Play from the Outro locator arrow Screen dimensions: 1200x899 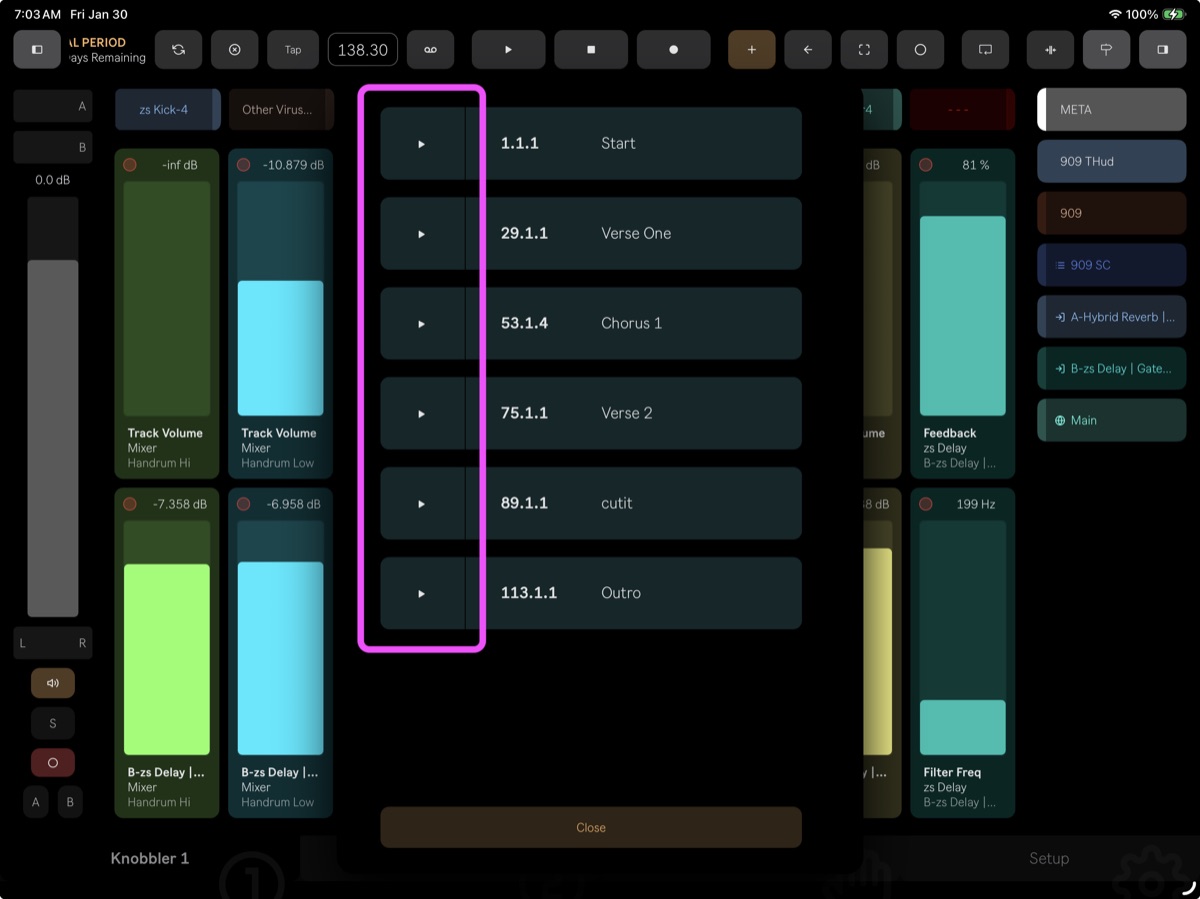click(422, 594)
